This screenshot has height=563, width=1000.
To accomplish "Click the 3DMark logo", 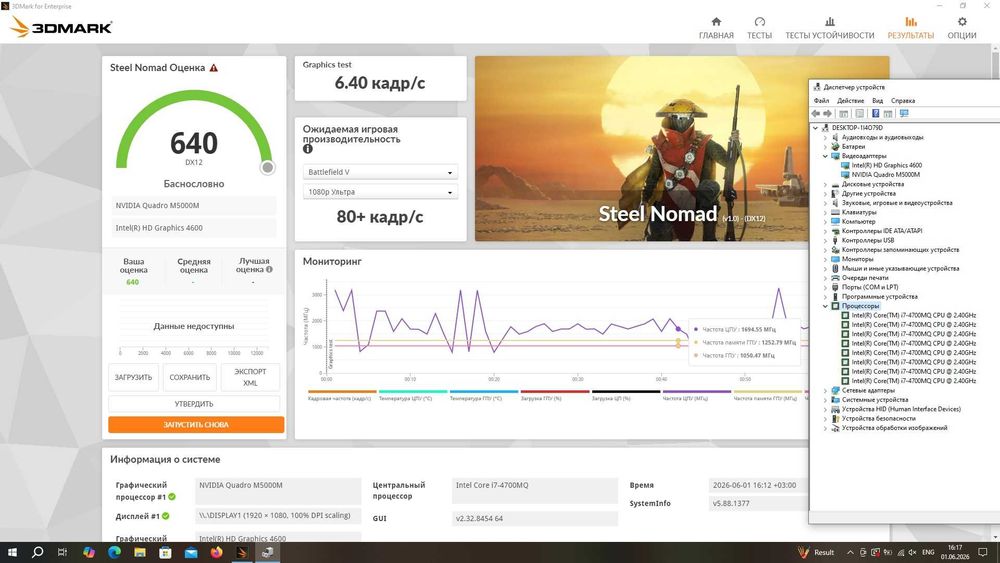I will coord(62,27).
